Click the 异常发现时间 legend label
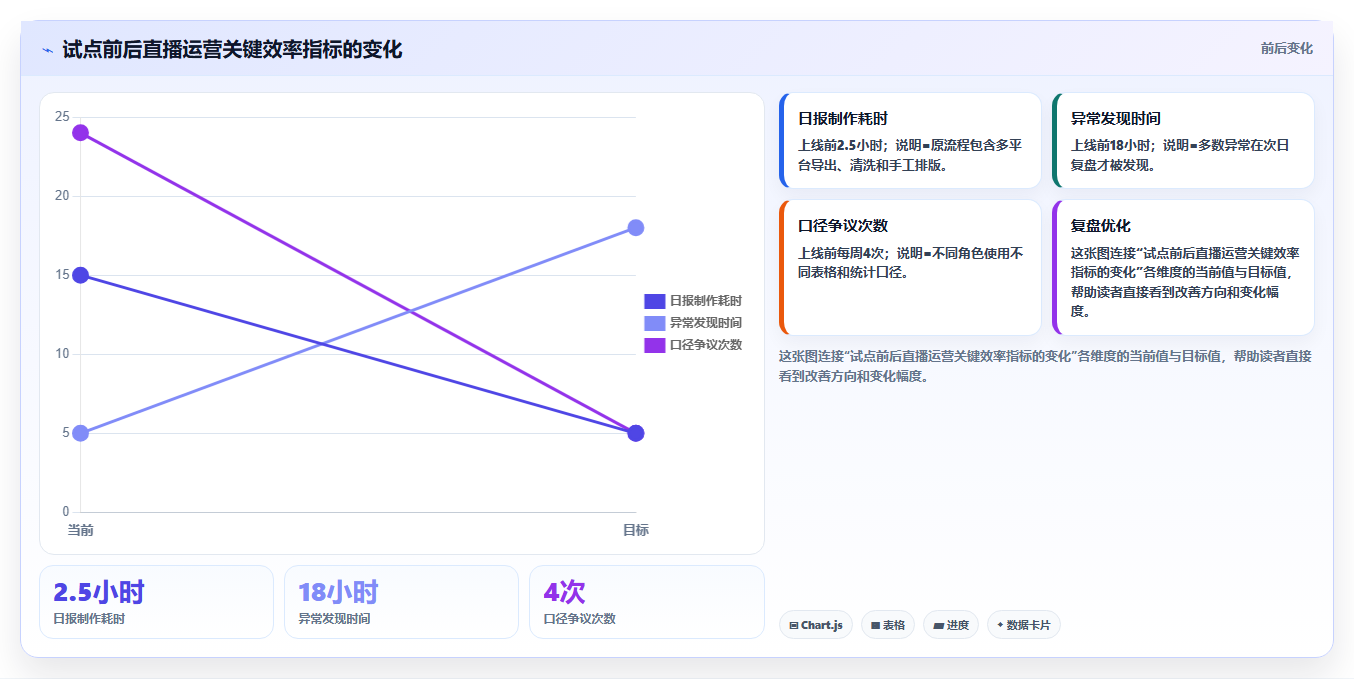 click(706, 323)
